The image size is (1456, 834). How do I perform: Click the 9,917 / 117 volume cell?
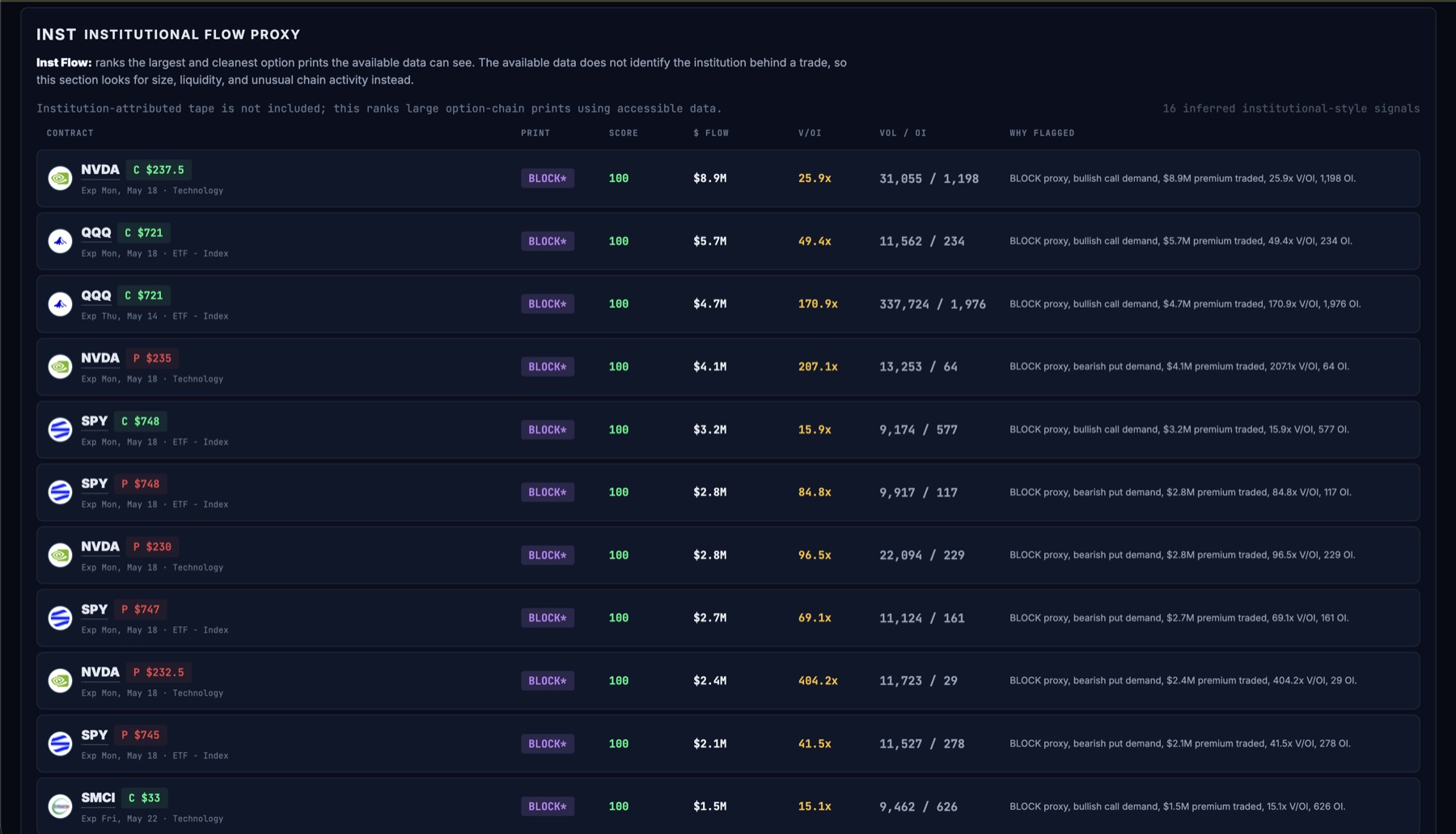coord(918,492)
